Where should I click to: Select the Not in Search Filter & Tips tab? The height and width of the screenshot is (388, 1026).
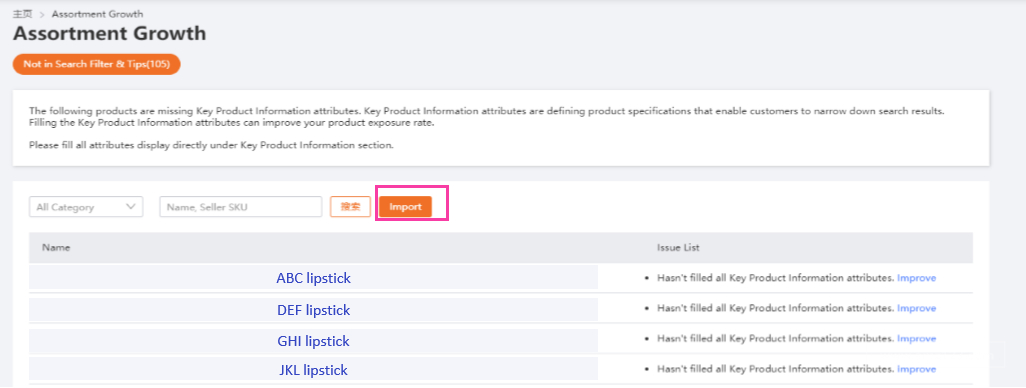pos(96,64)
